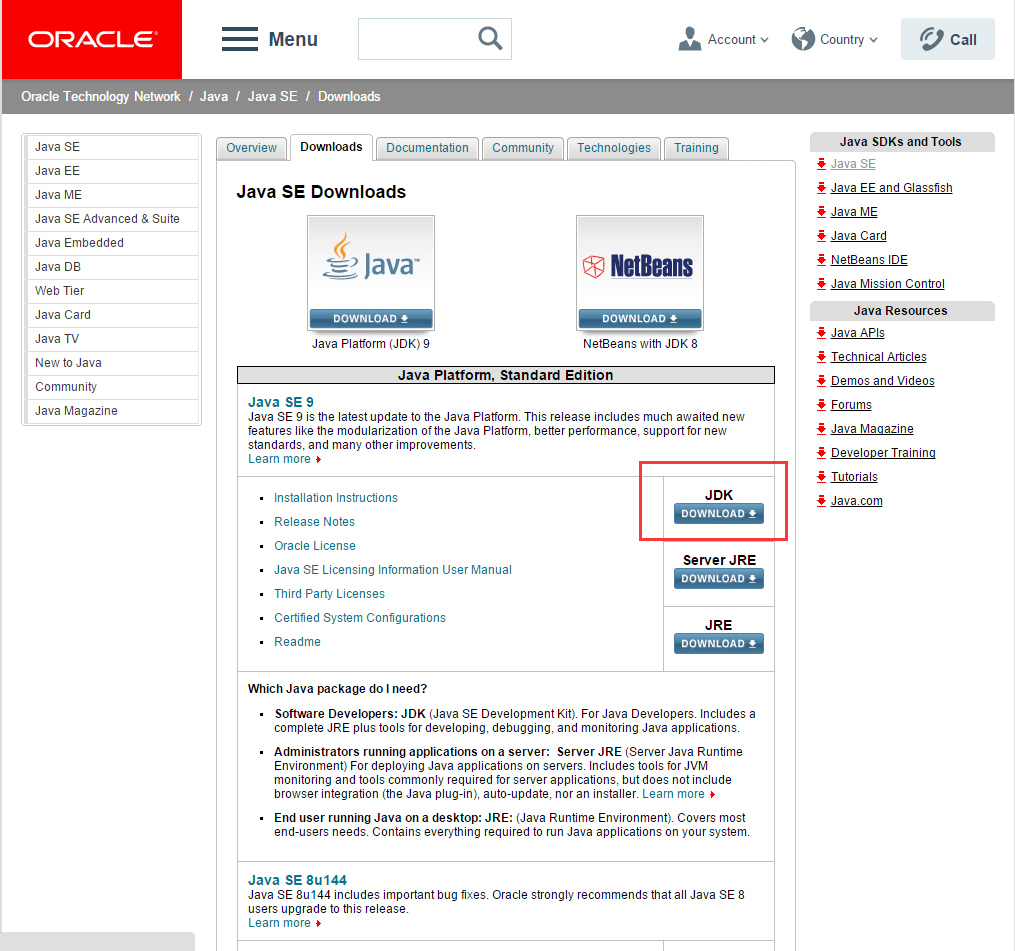The image size is (1015, 951).
Task: Open Installation Instructions link
Action: tap(335, 498)
